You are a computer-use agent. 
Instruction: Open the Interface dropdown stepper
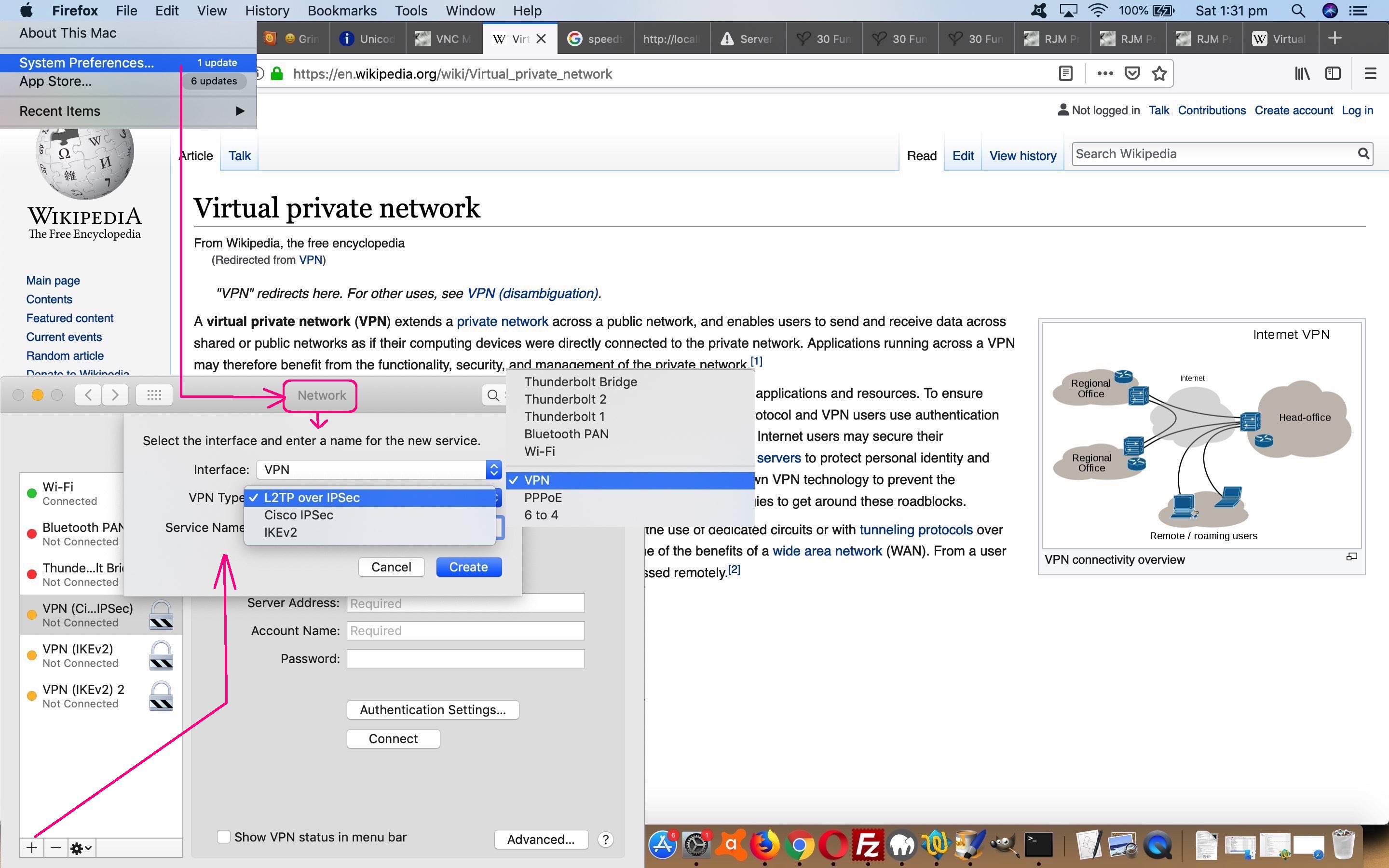click(493, 470)
